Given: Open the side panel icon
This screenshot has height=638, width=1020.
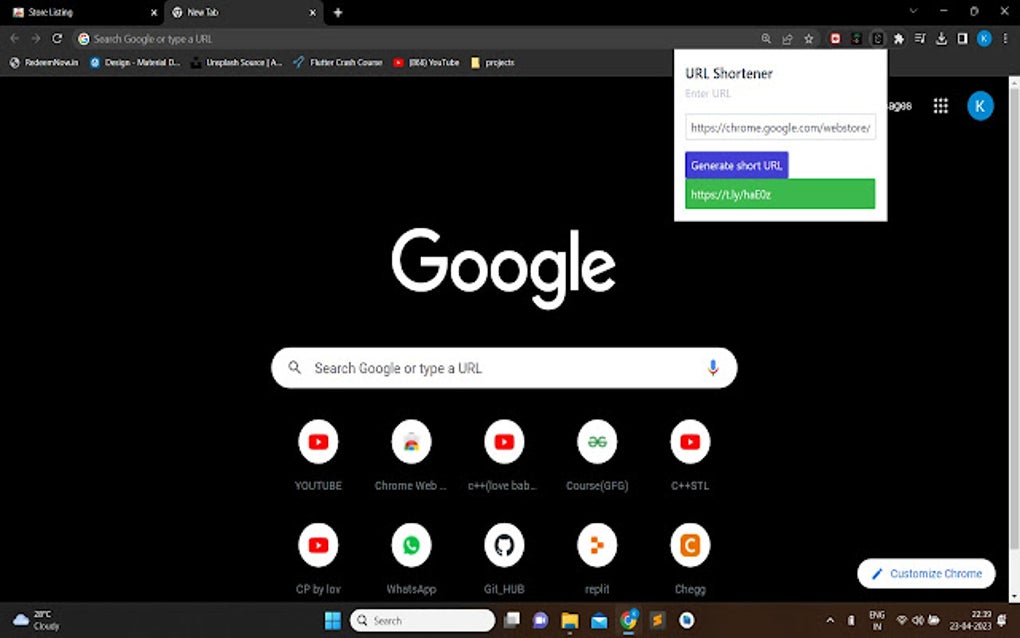Looking at the screenshot, I should pos(962,38).
